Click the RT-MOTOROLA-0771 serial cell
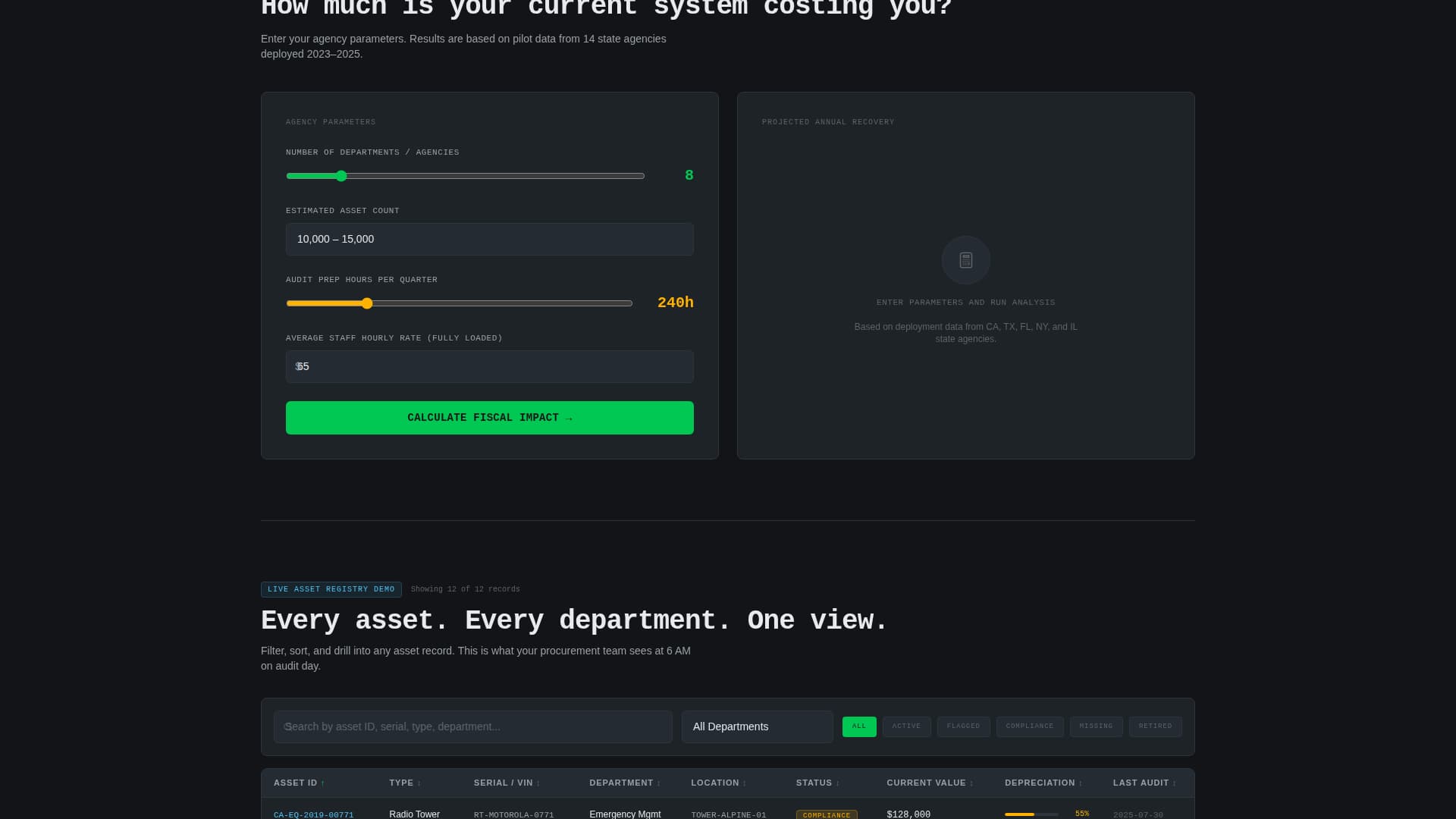Viewport: 1456px width, 819px height. (x=513, y=814)
